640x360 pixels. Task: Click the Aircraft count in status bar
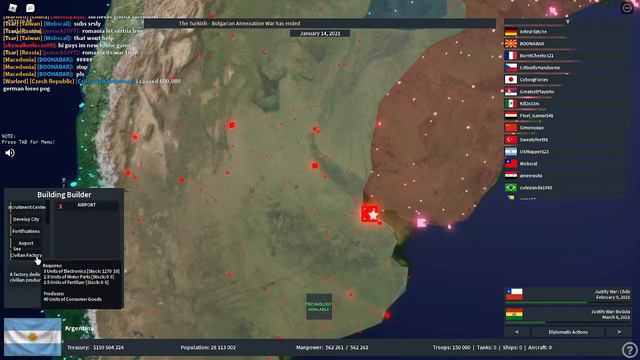click(540, 347)
